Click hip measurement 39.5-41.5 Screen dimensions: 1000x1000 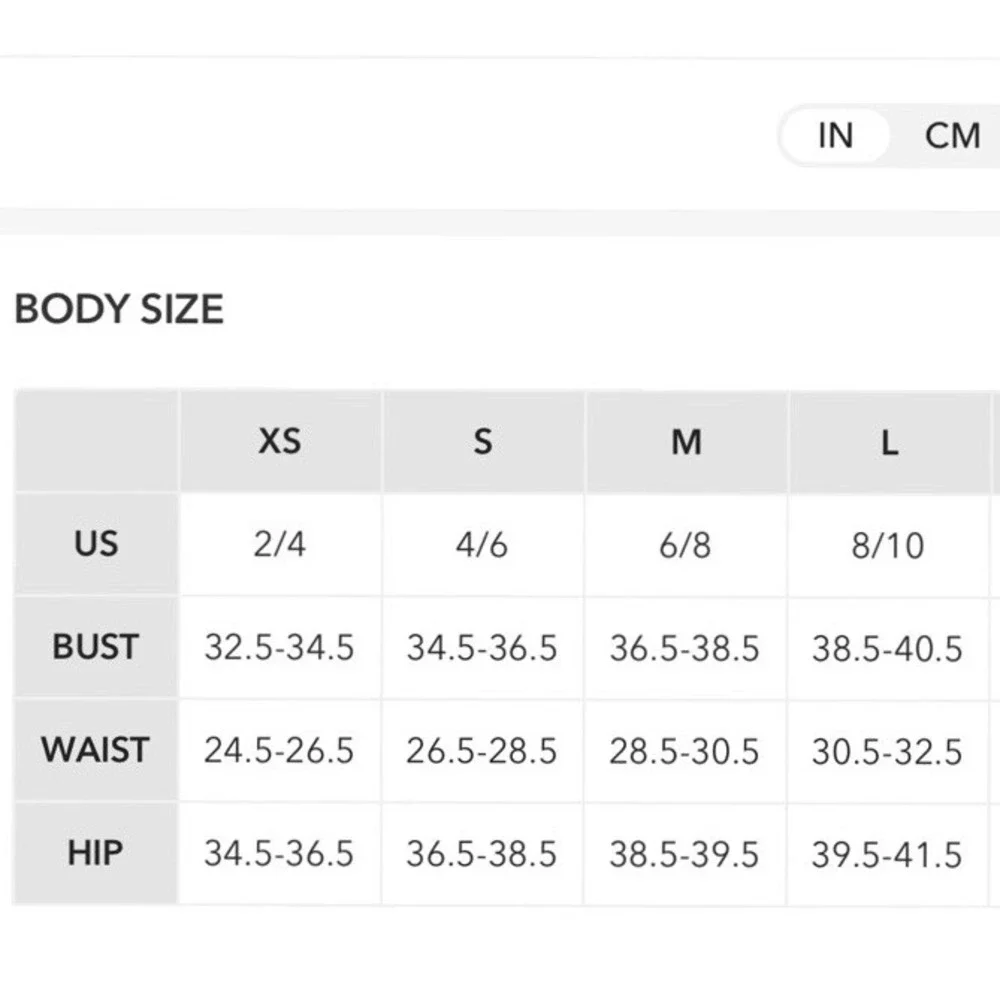[887, 855]
